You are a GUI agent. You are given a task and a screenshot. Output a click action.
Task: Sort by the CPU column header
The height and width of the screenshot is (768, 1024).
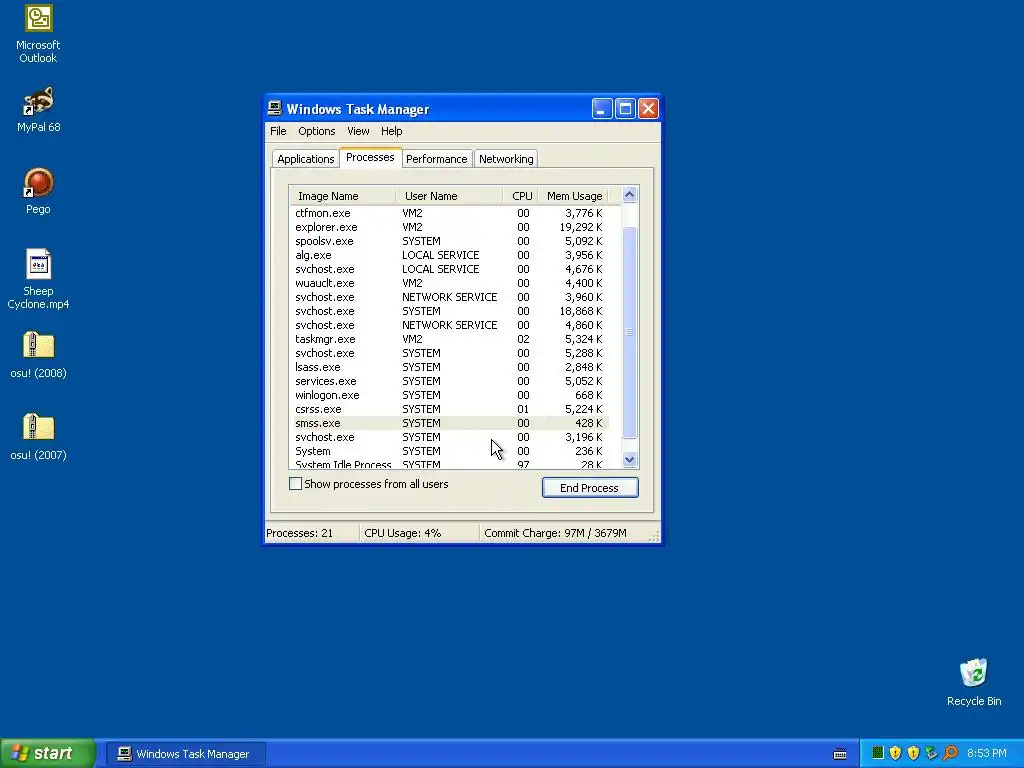pos(521,196)
